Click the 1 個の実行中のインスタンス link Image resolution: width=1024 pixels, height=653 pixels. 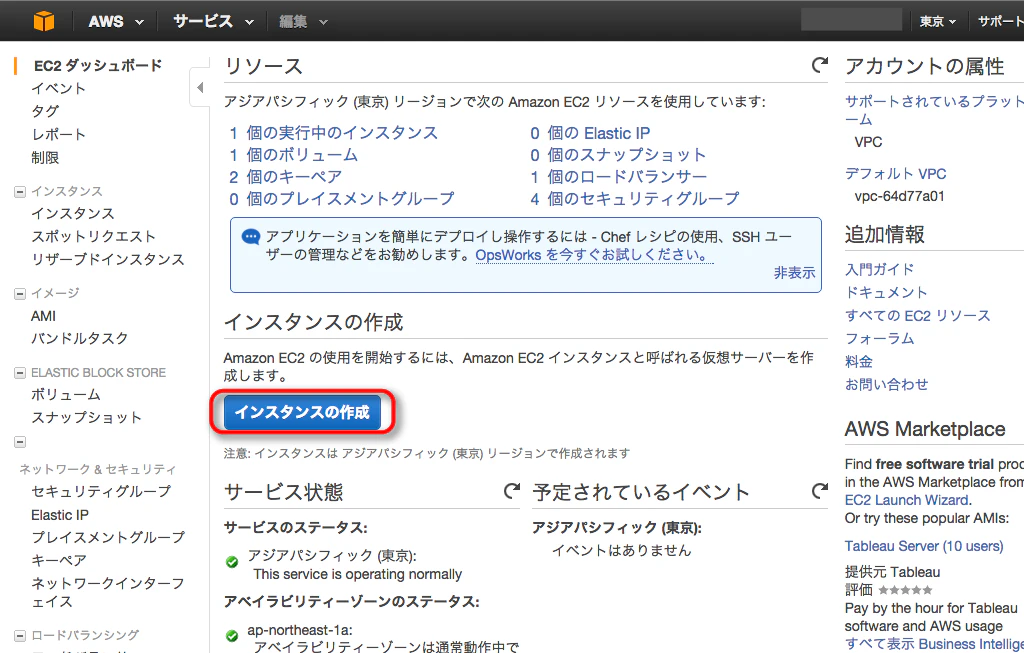[x=334, y=133]
